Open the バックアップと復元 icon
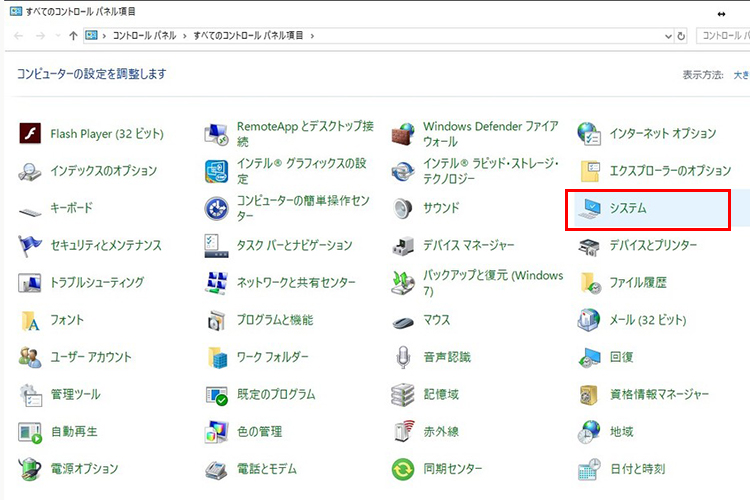 point(403,283)
